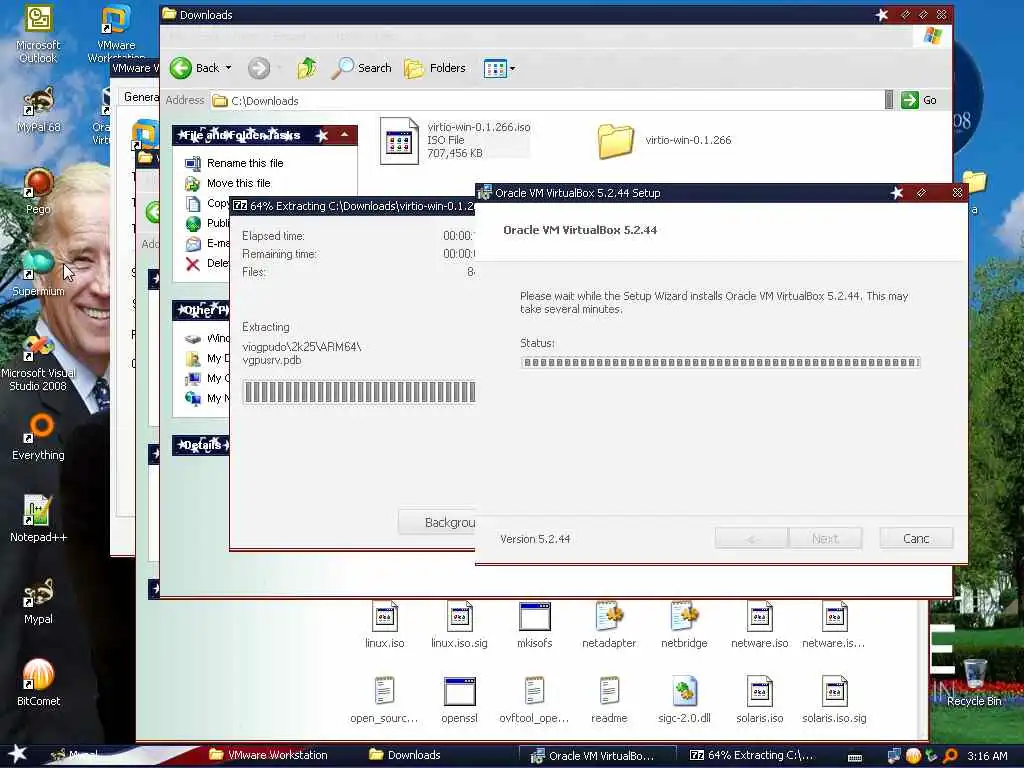
Task: Select the linux.iso file in VMware folder
Action: click(x=385, y=626)
